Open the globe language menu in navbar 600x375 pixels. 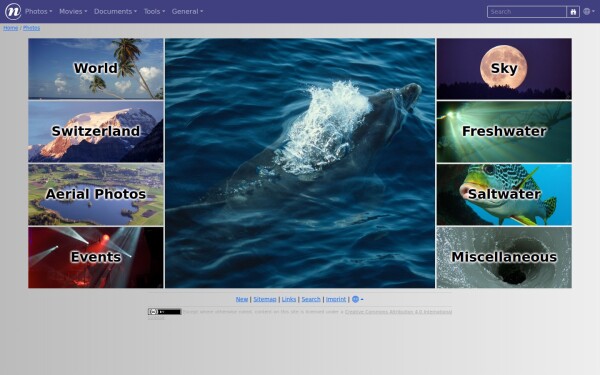pyautogui.click(x=589, y=11)
